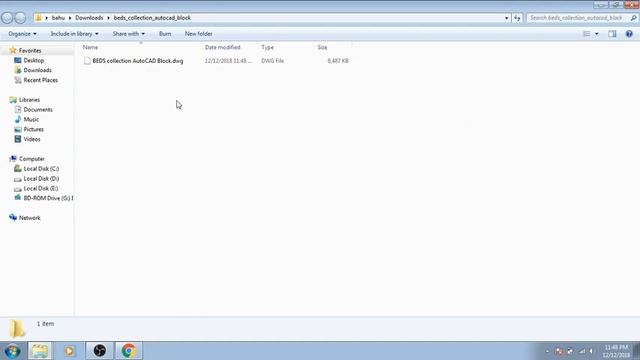Screen dimensions: 640x360
Task: Sort files by the Name column header
Action: tap(90, 47)
